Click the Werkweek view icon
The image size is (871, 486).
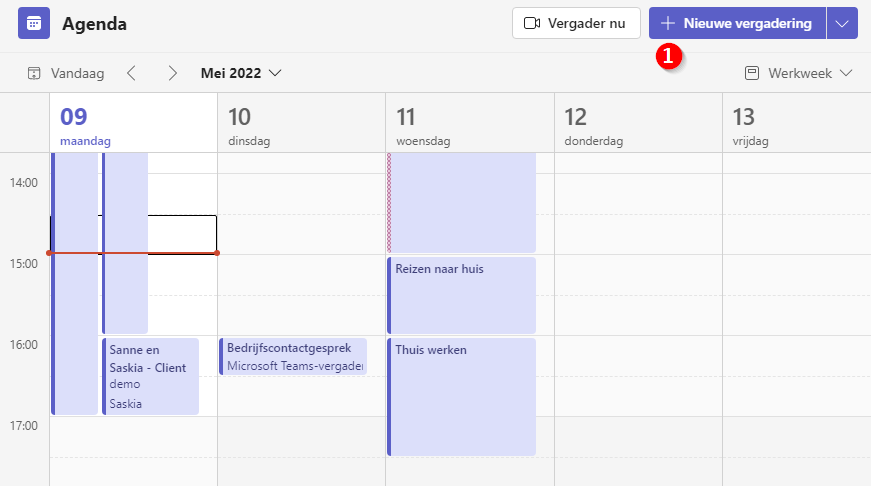pyautogui.click(x=752, y=73)
